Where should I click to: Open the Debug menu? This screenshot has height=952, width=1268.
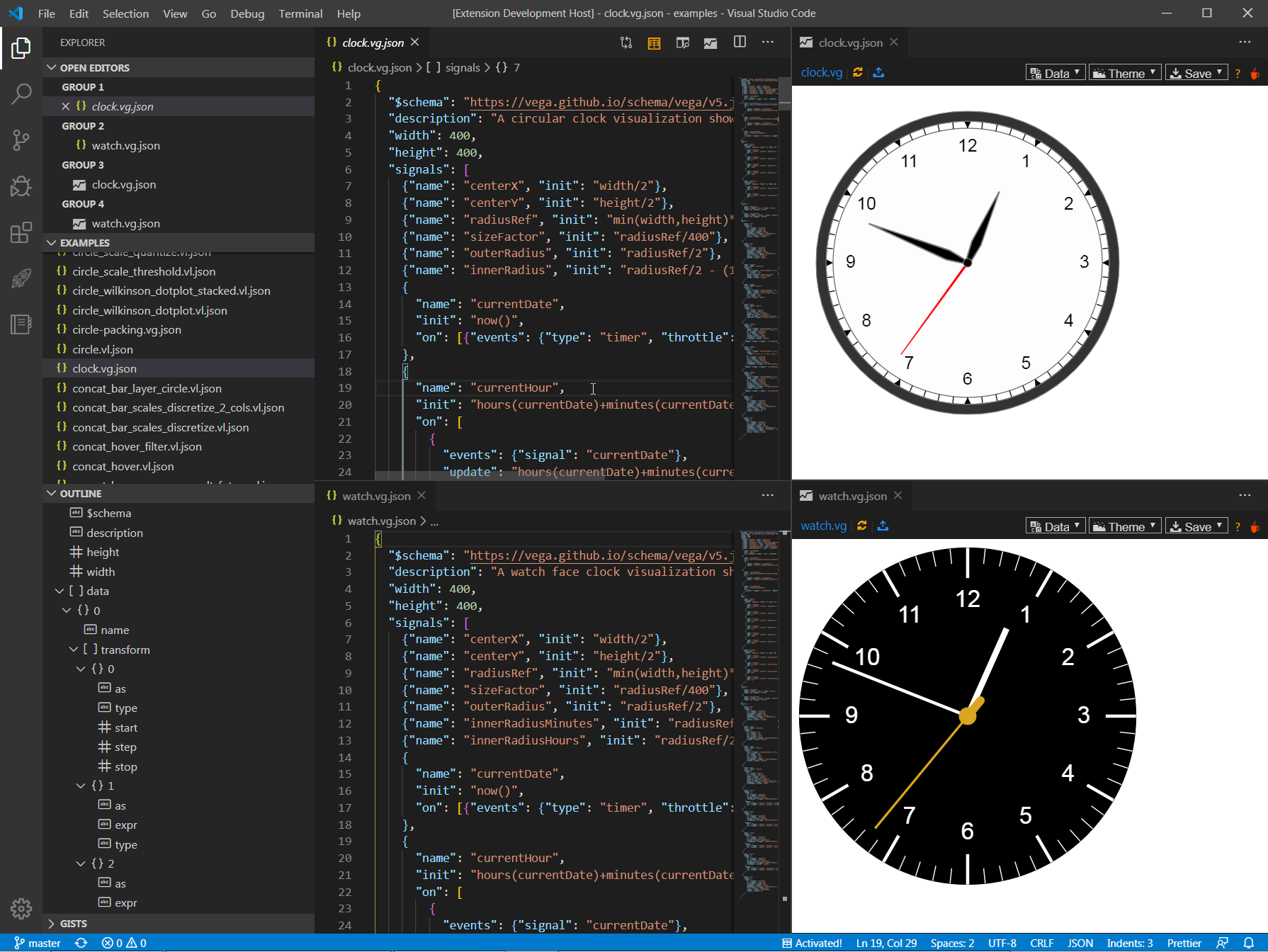247,13
